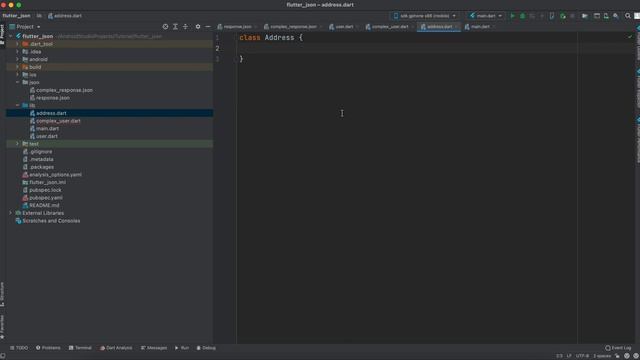Select pubspec.yaml in project tree
The height and width of the screenshot is (360, 640).
(x=46, y=198)
